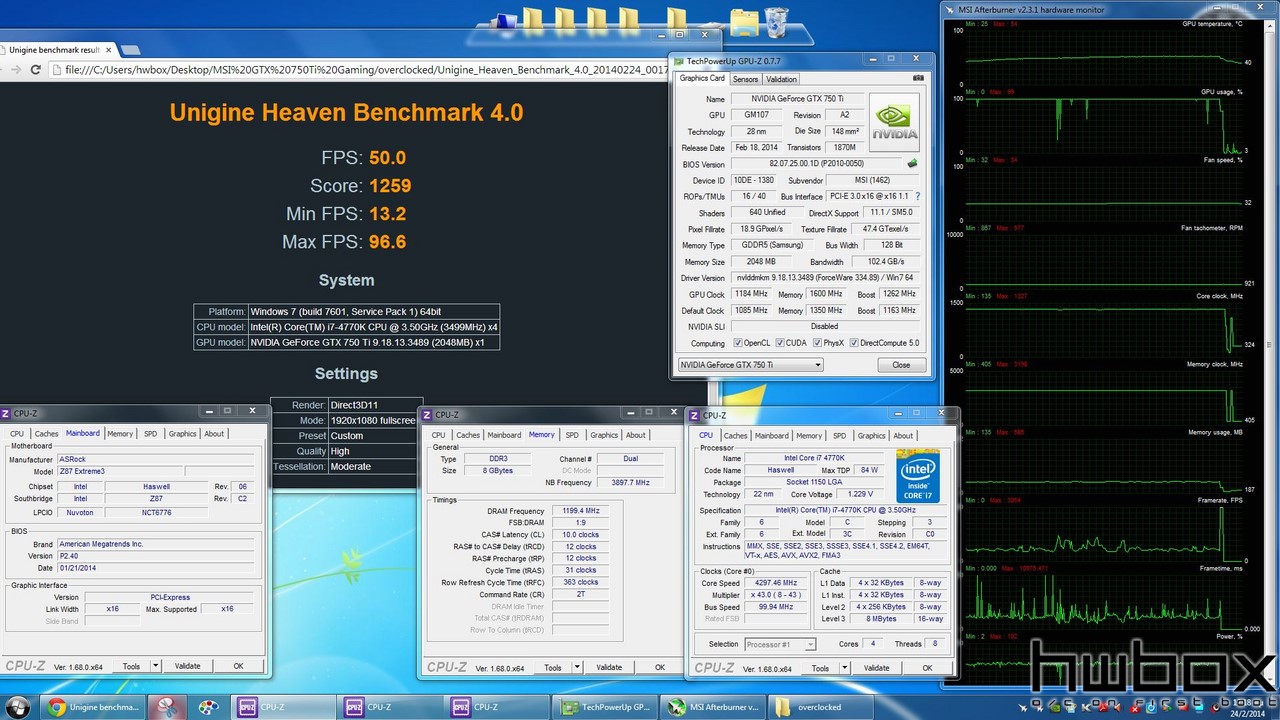This screenshot has width=1280, height=720.
Task: Click the Core Speed value 4297.46 MHz
Action: pos(777,583)
